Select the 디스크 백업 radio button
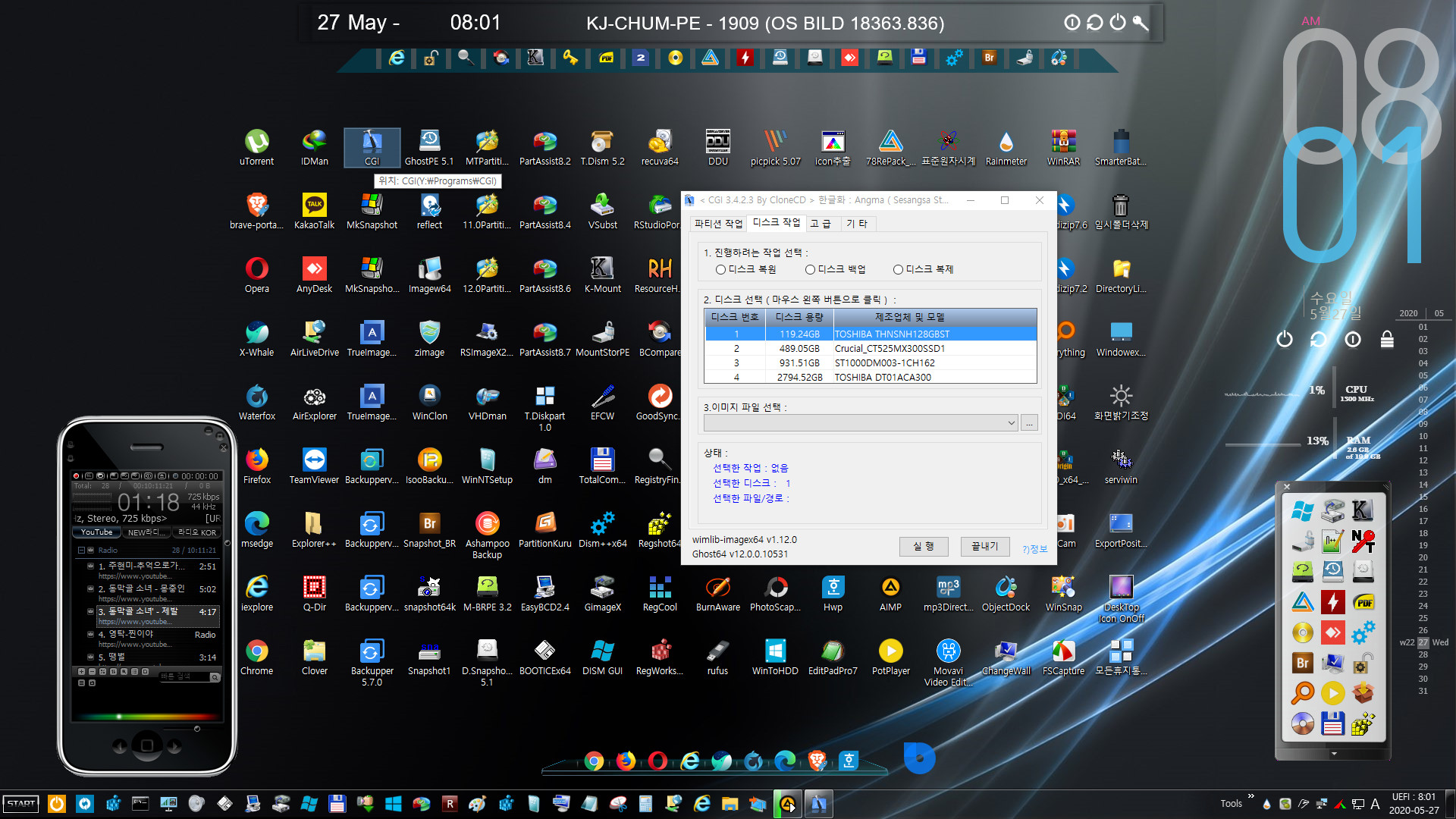The width and height of the screenshot is (1456, 819). [809, 269]
